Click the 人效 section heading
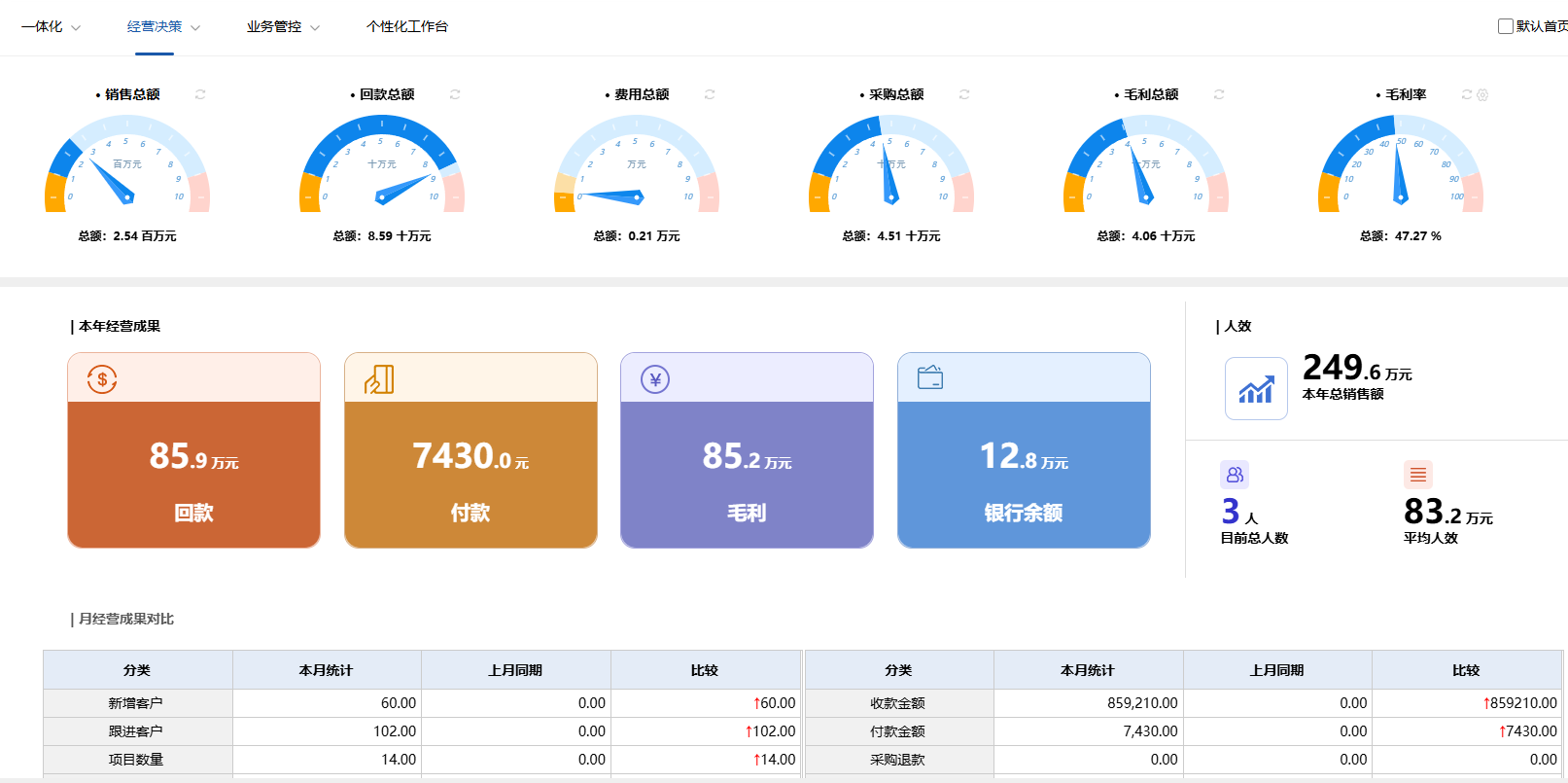 point(1234,327)
